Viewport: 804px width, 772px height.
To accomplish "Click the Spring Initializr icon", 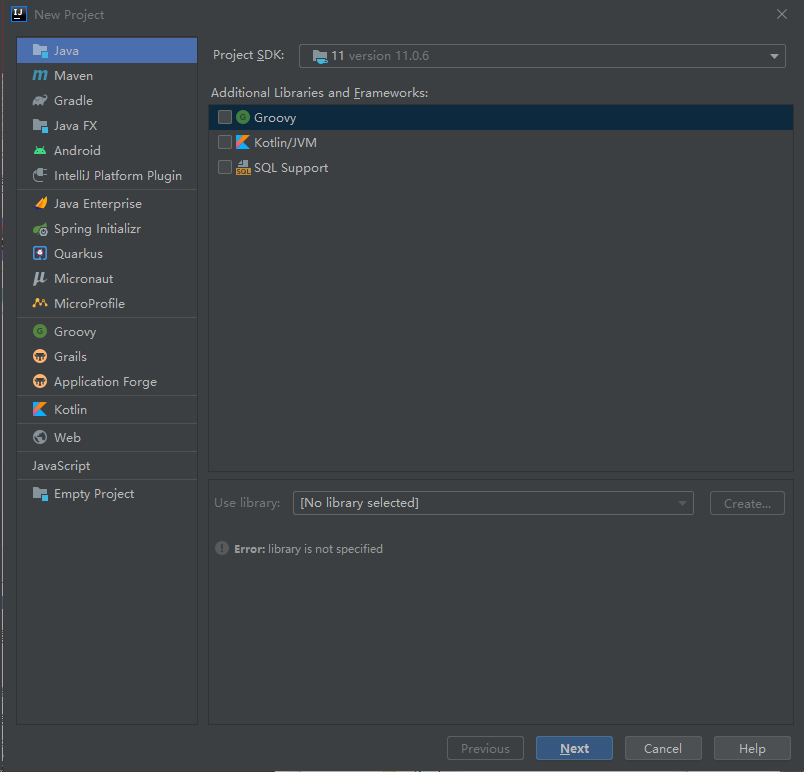I will click(40, 229).
